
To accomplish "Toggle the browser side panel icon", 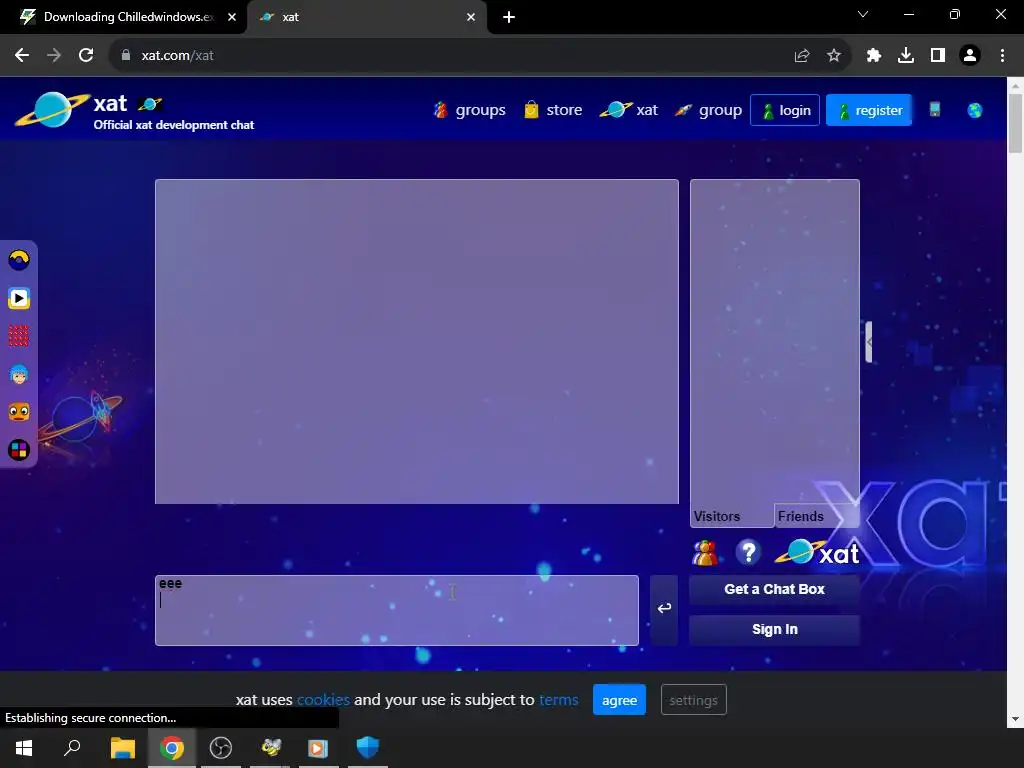I will click(x=938, y=56).
